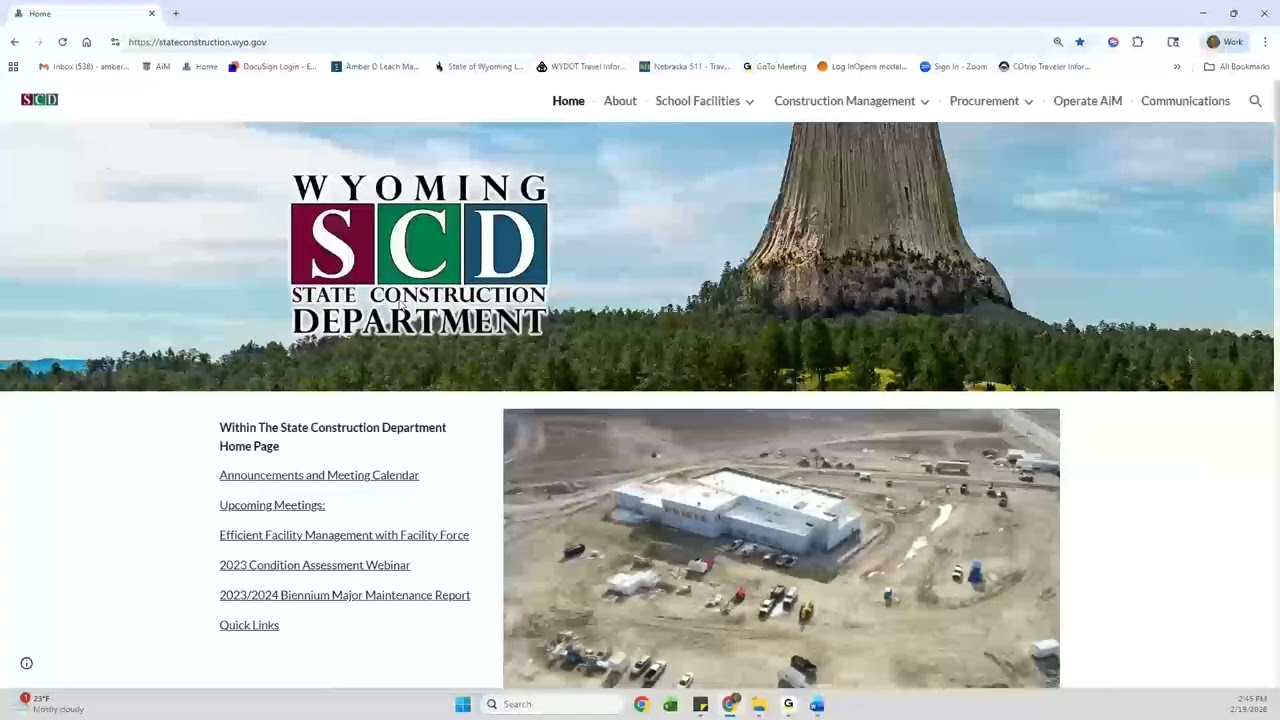Open Excel from the taskbar
This screenshot has height=720, width=1280.
670,704
